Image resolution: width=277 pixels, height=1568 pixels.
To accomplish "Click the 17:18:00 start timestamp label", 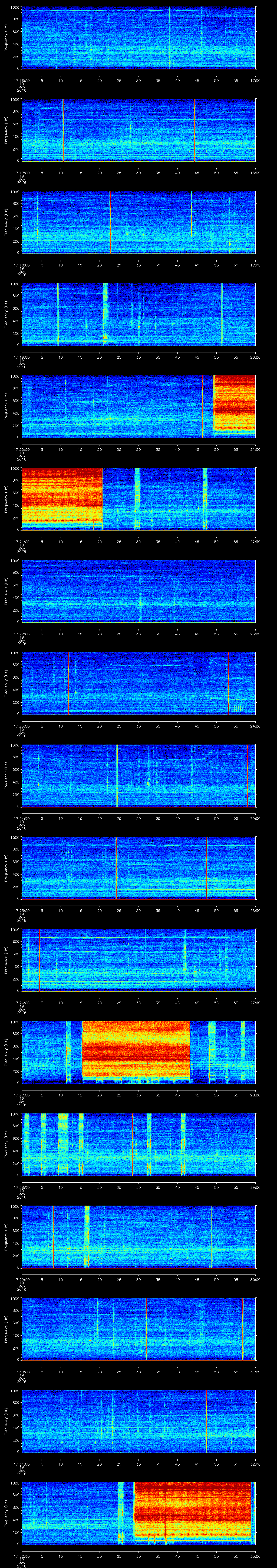I will (22, 265).
